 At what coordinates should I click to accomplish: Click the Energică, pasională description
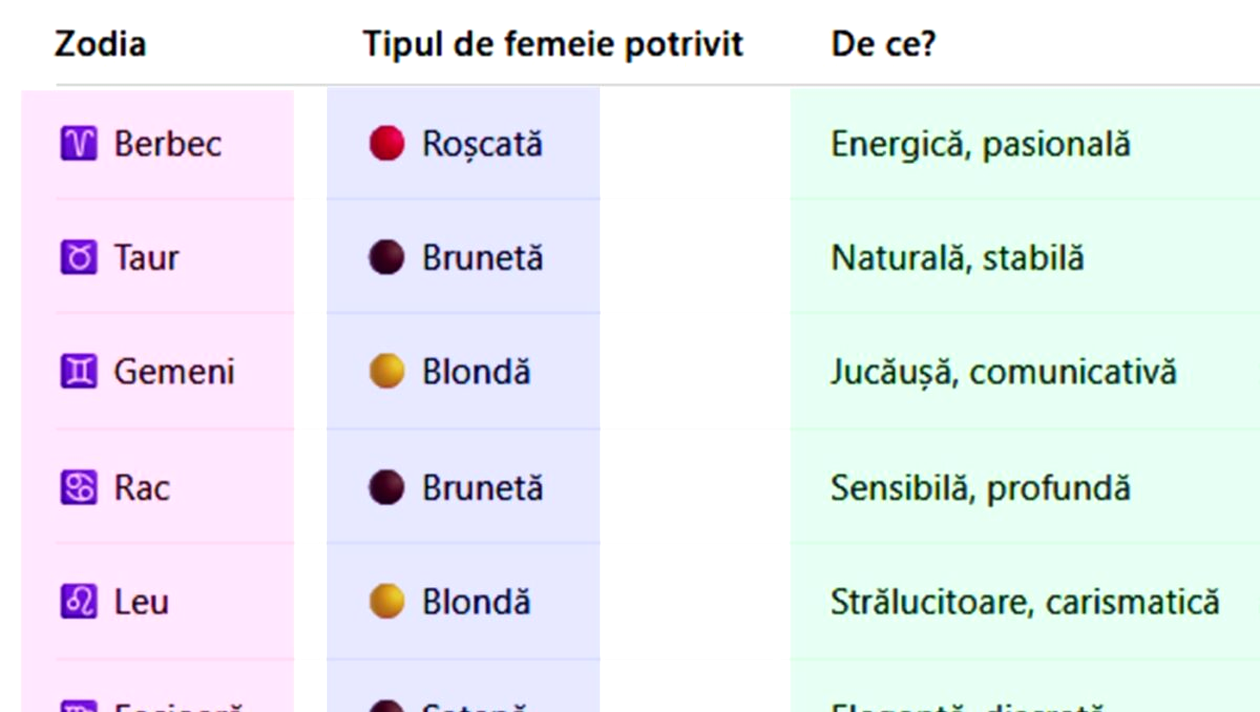coord(980,144)
